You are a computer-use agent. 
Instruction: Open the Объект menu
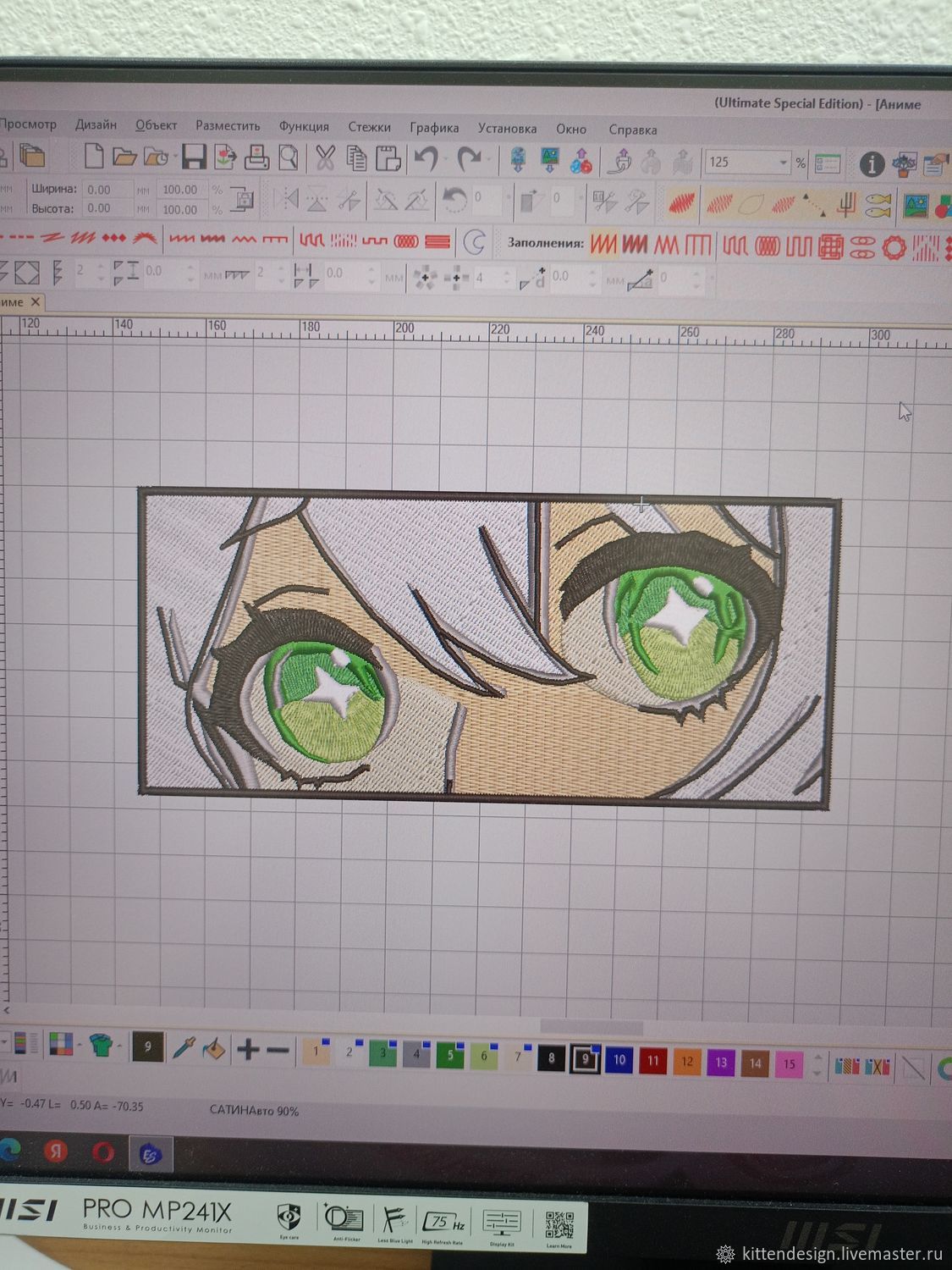157,125
